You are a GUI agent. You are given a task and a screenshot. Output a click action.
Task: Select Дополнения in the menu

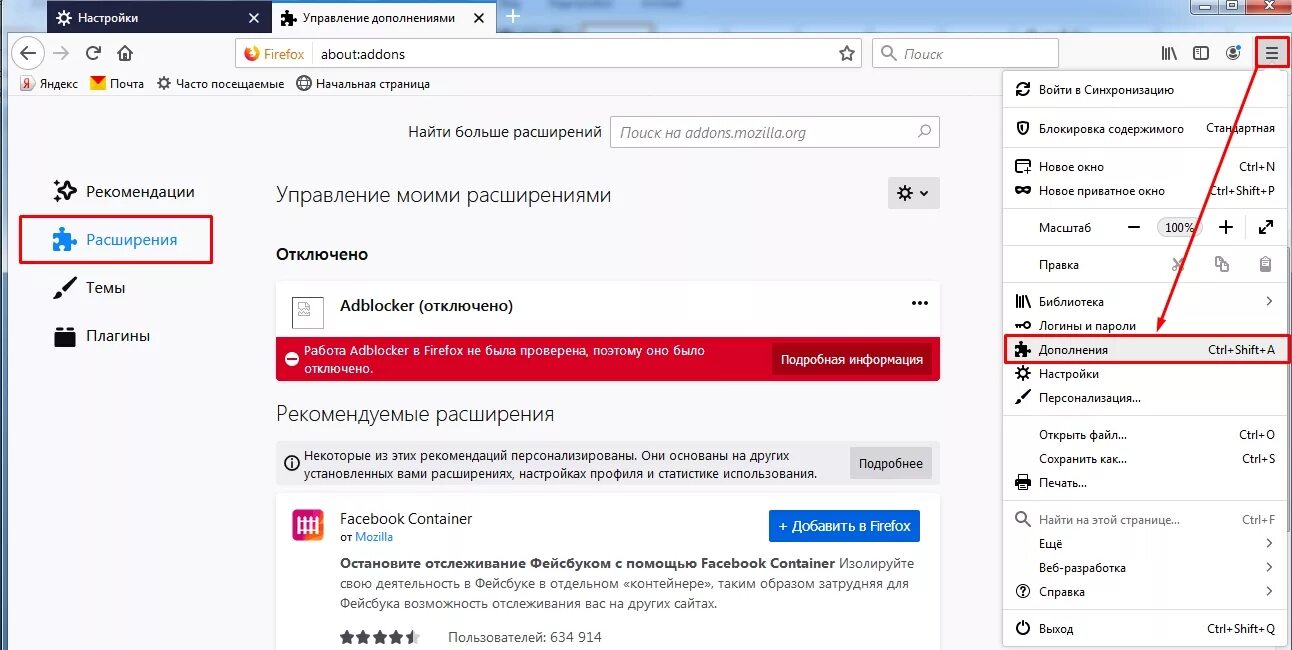(x=1146, y=350)
